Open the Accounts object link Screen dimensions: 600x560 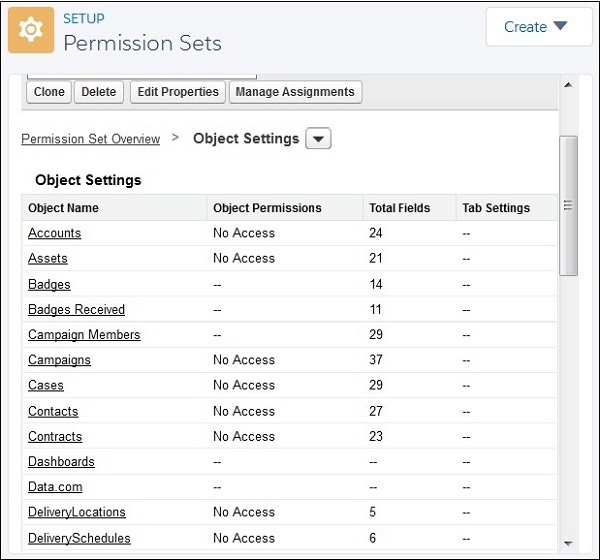pos(55,233)
